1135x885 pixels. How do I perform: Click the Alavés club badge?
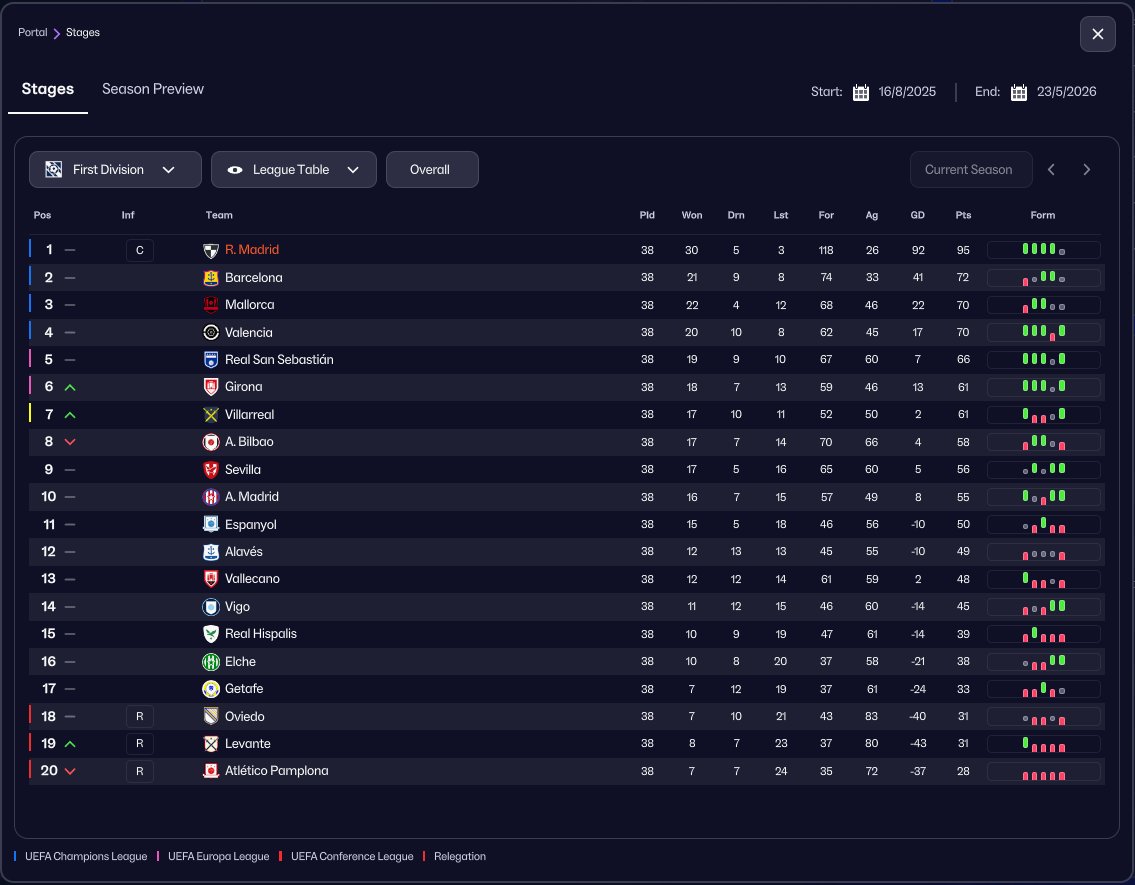(211, 552)
